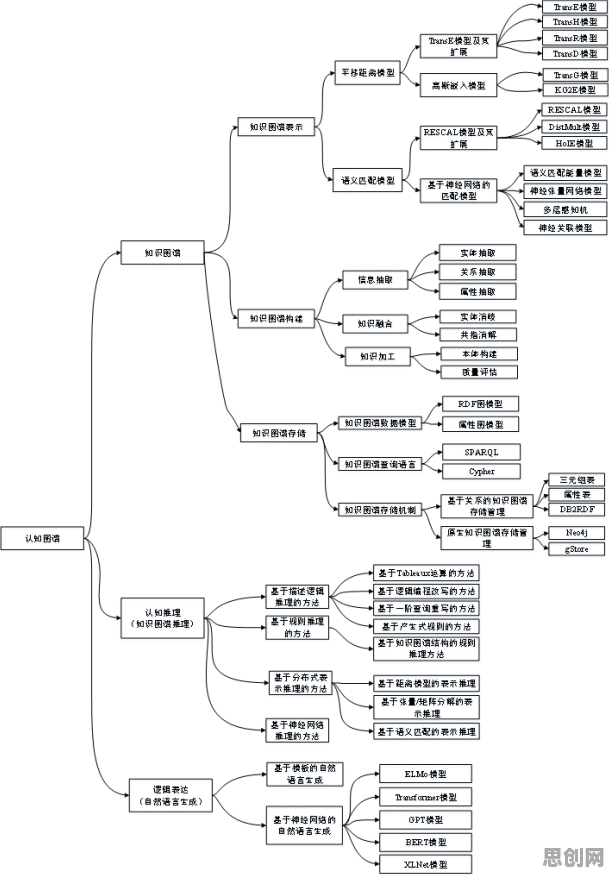Select the Transformer模型 box
The width and height of the screenshot is (610, 876).
coord(426,797)
